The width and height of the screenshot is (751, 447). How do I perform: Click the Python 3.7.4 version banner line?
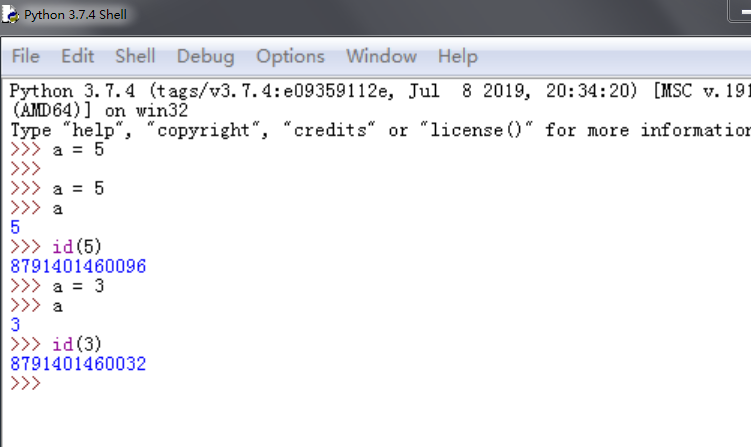pyautogui.click(x=380, y=91)
